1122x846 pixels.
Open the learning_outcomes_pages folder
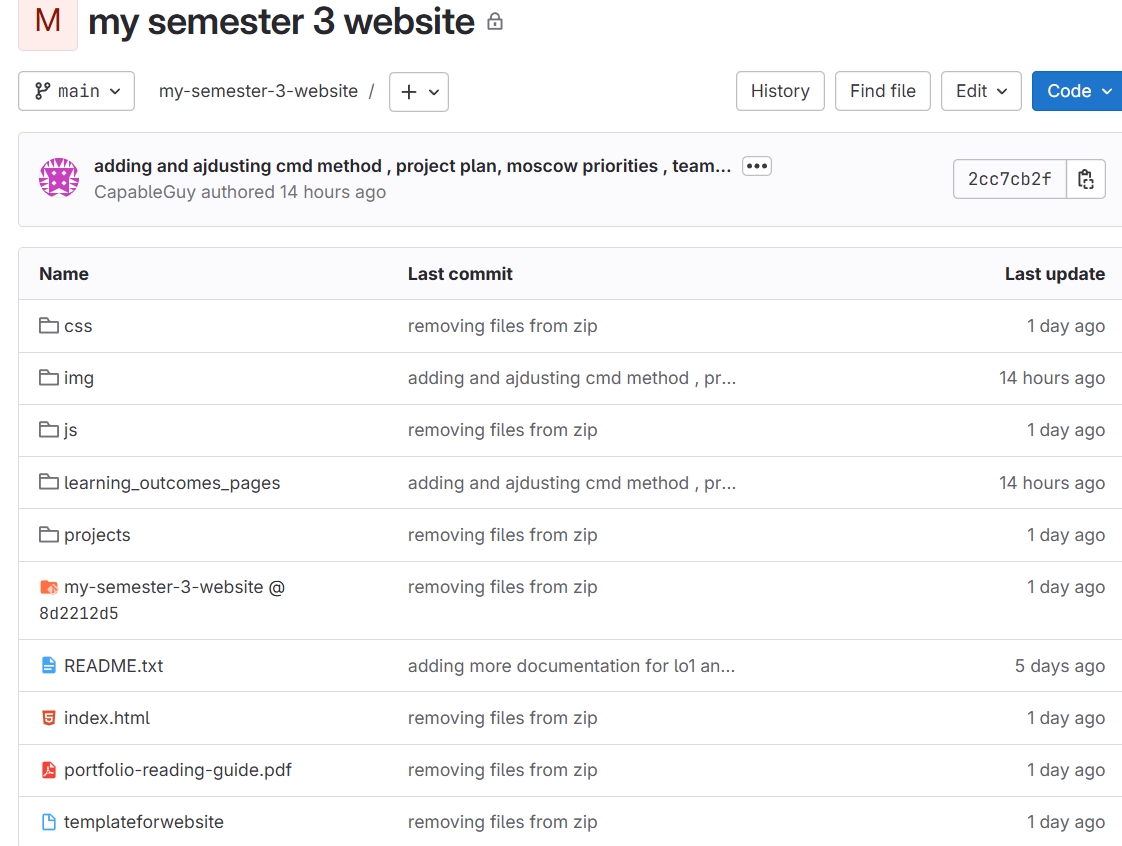coord(172,483)
